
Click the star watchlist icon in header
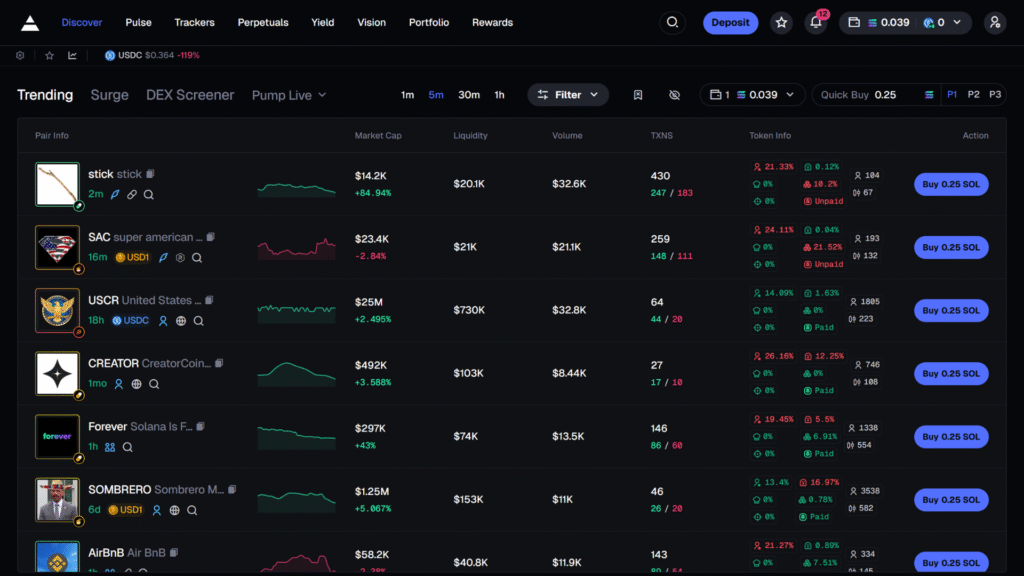(x=781, y=22)
